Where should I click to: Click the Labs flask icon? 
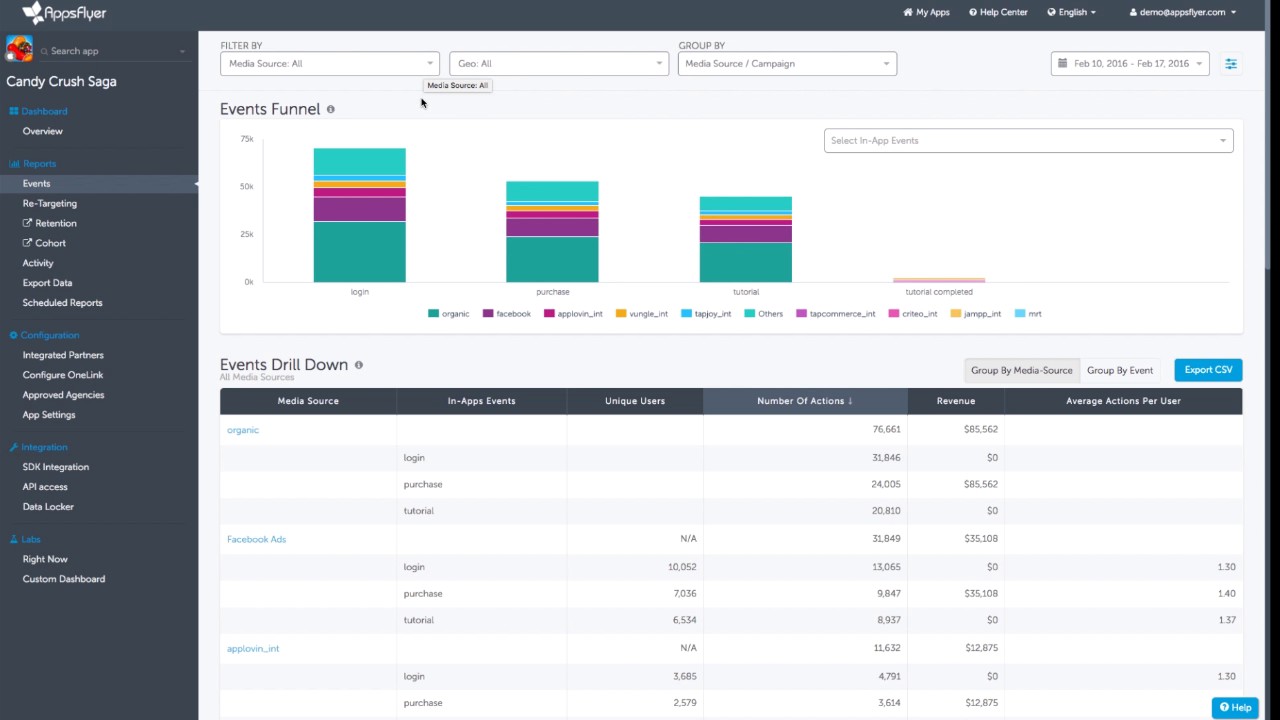coord(14,539)
